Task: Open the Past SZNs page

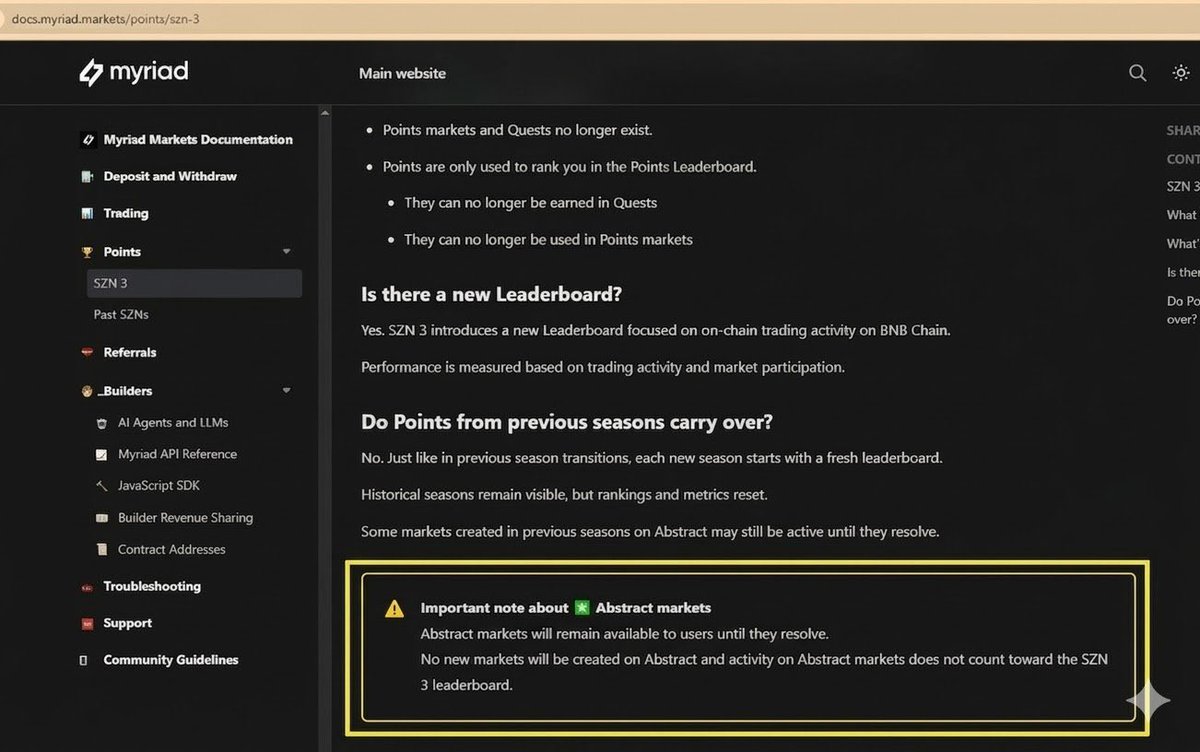Action: [x=121, y=314]
